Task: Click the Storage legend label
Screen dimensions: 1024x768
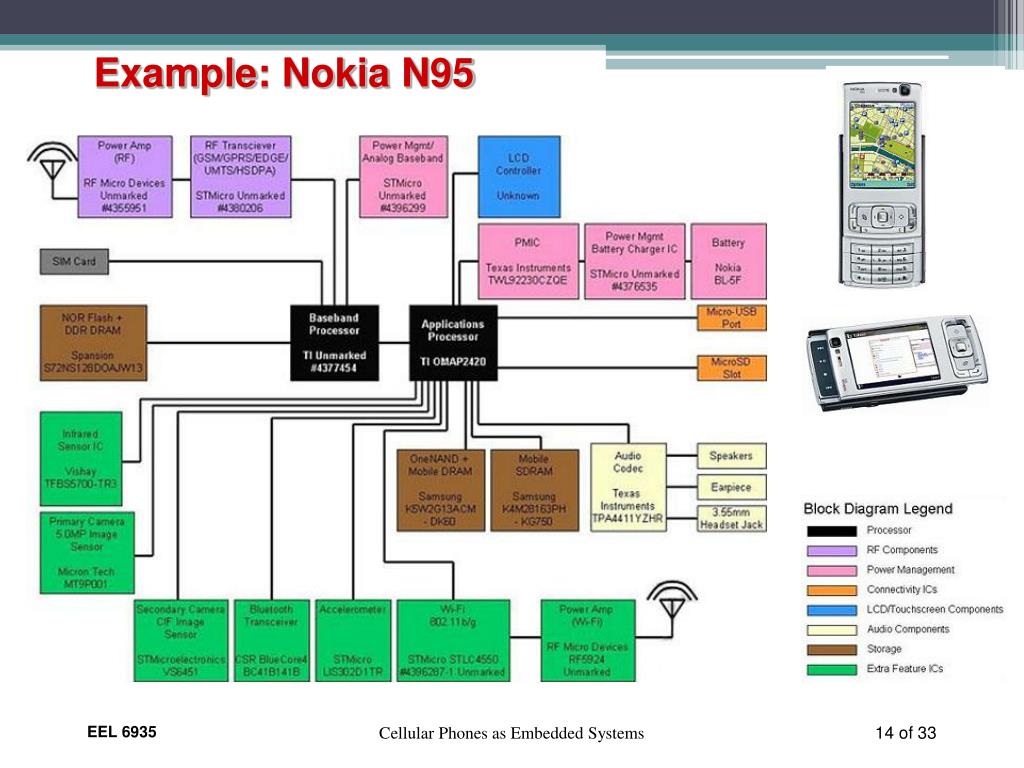Action: [x=884, y=649]
